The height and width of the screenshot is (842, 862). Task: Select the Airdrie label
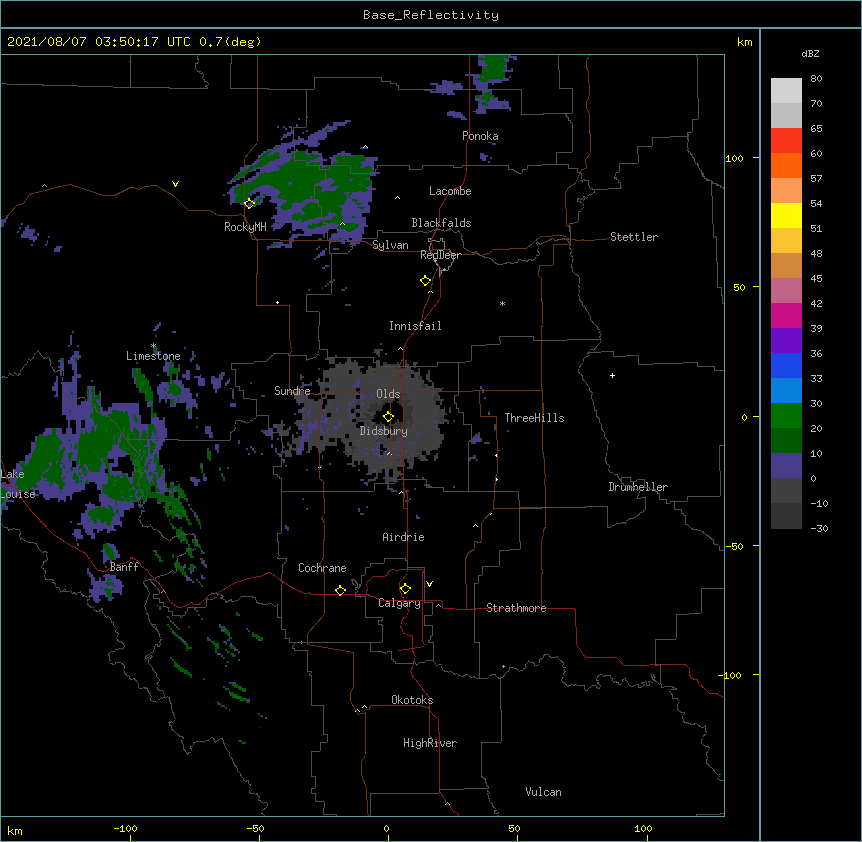tap(403, 537)
